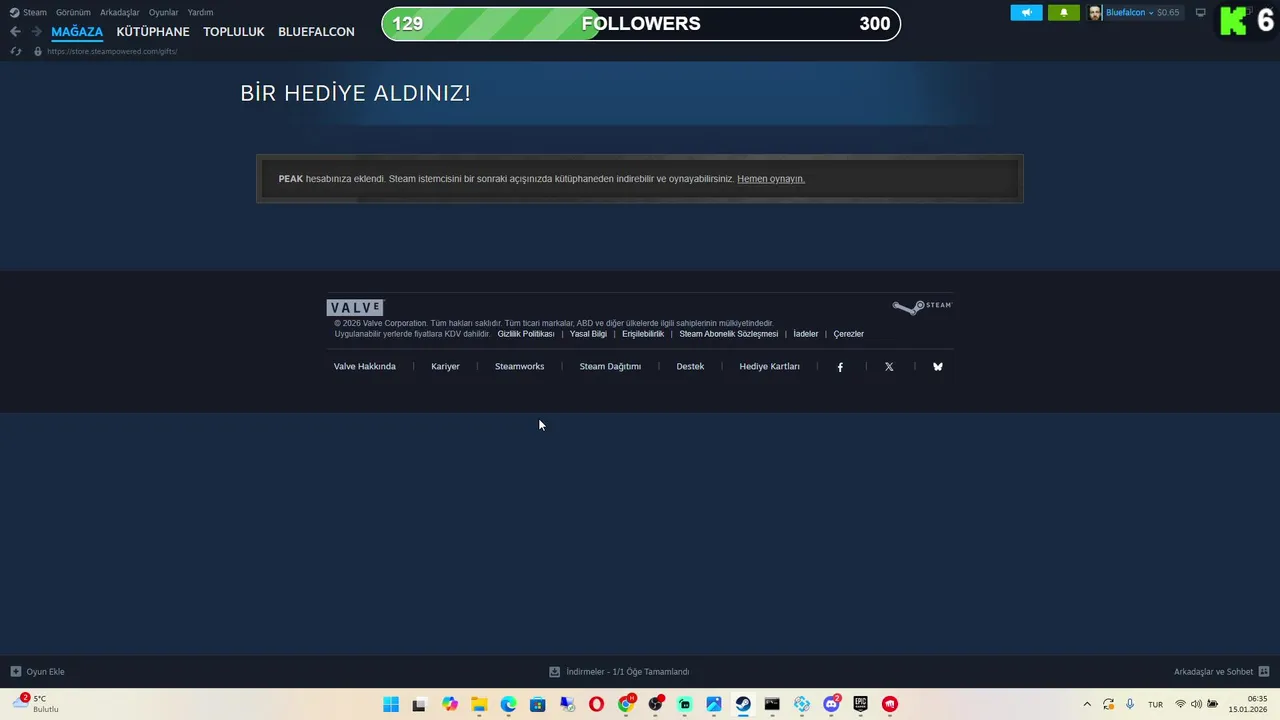The height and width of the screenshot is (720, 1280).
Task: Open the terminal window from taskbar
Action: click(x=772, y=704)
